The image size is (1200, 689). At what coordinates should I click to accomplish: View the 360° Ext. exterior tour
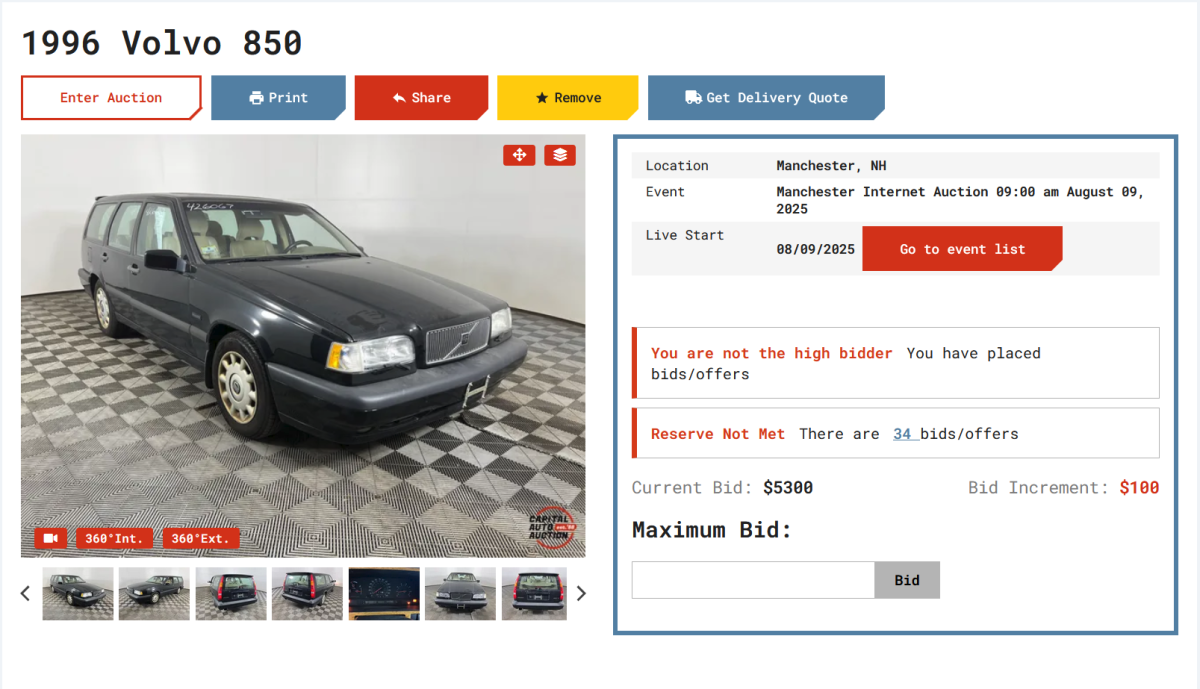201,538
